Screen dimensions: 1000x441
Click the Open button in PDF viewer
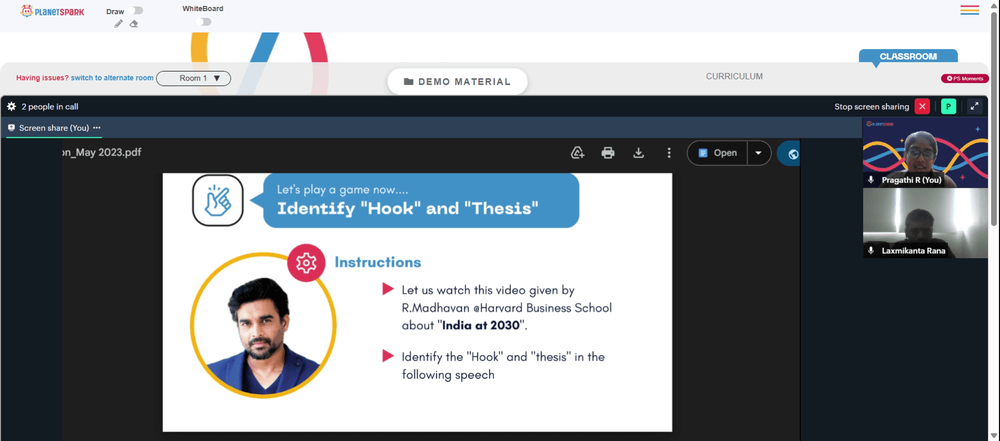click(718, 153)
